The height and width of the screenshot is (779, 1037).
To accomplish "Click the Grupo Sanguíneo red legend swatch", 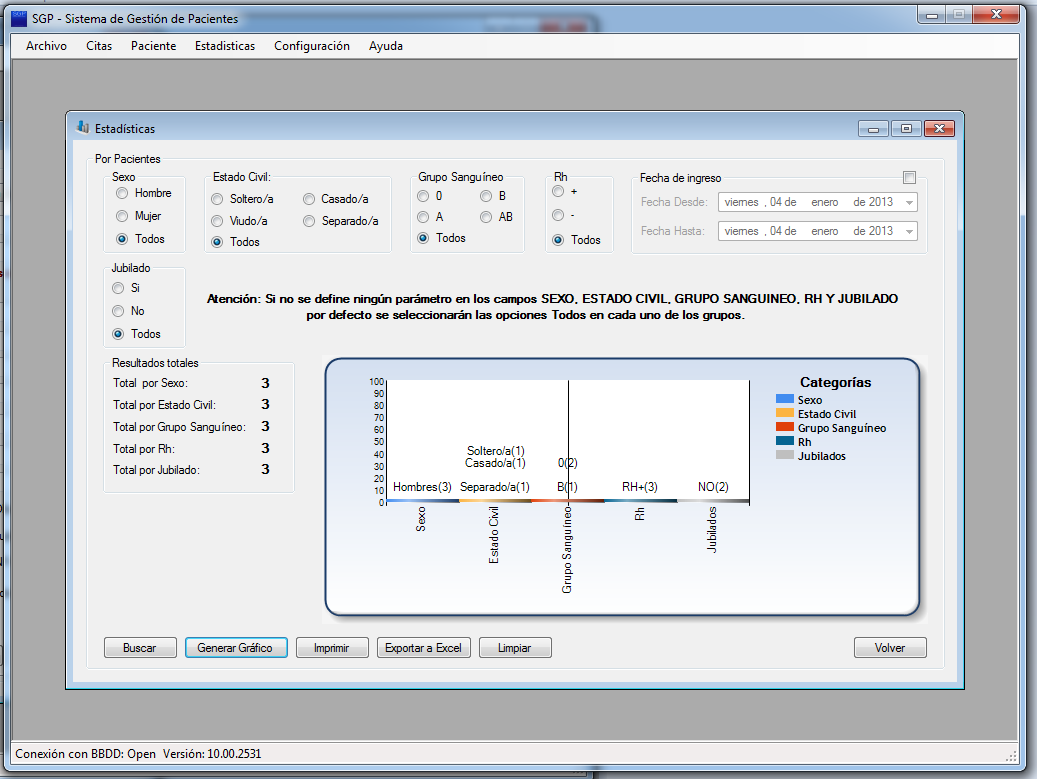I will tap(784, 427).
